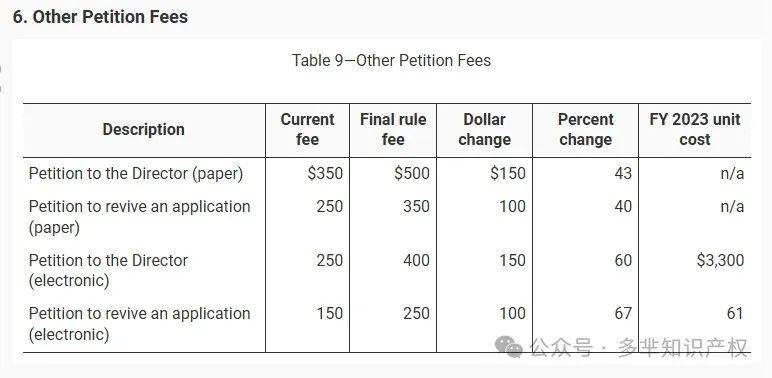
Task: Click the 400 final rule fee cell
Action: pos(416,260)
